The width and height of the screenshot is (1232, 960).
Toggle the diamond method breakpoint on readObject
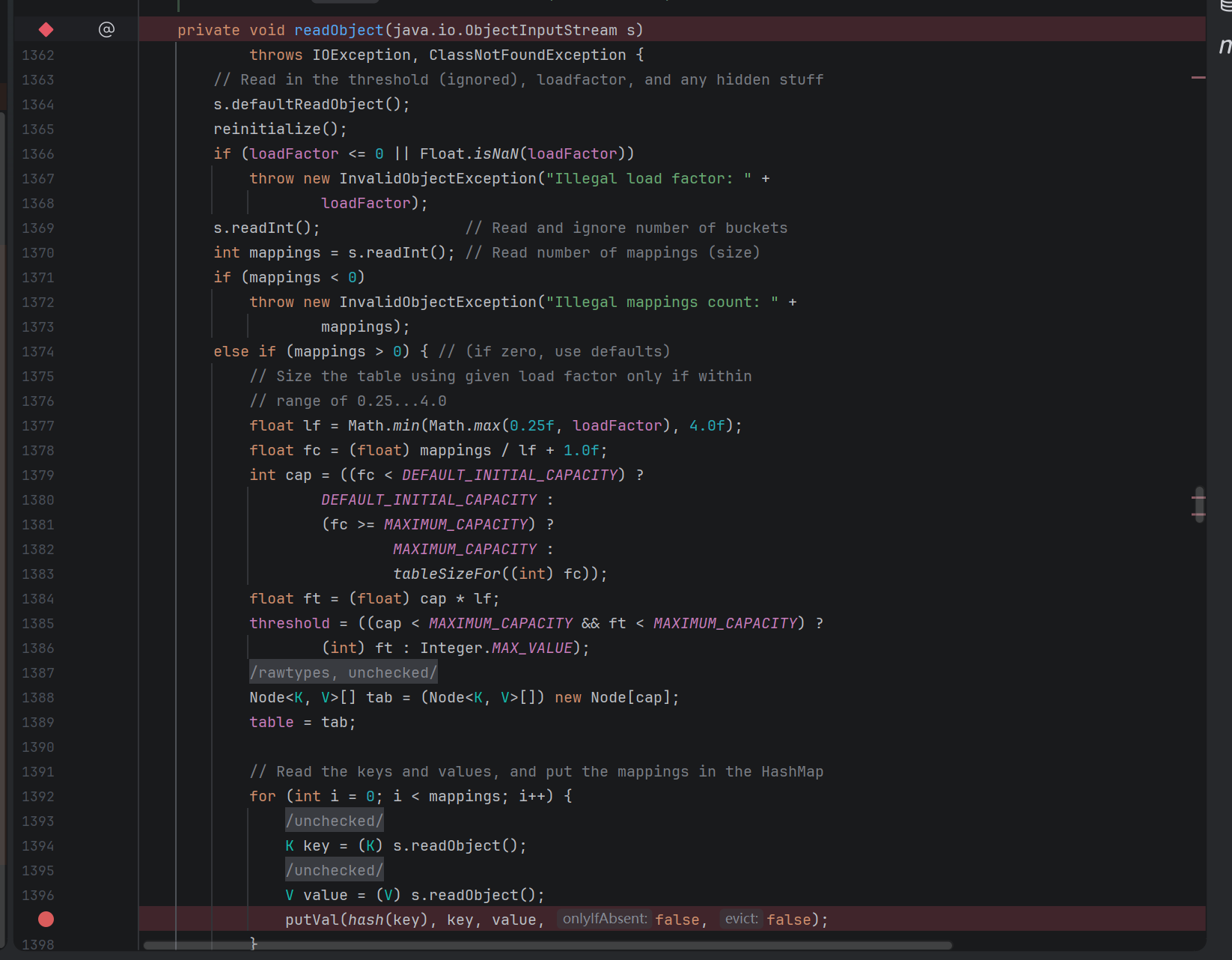(x=46, y=30)
